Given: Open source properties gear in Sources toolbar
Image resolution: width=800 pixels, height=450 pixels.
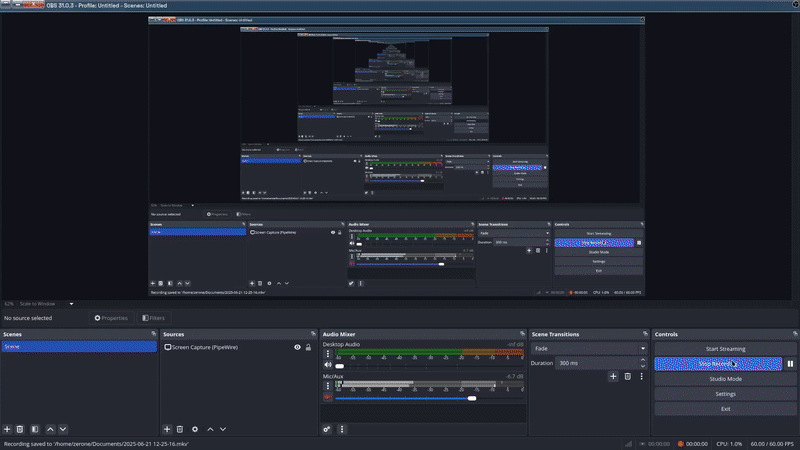Looking at the screenshot, I should [x=195, y=430].
